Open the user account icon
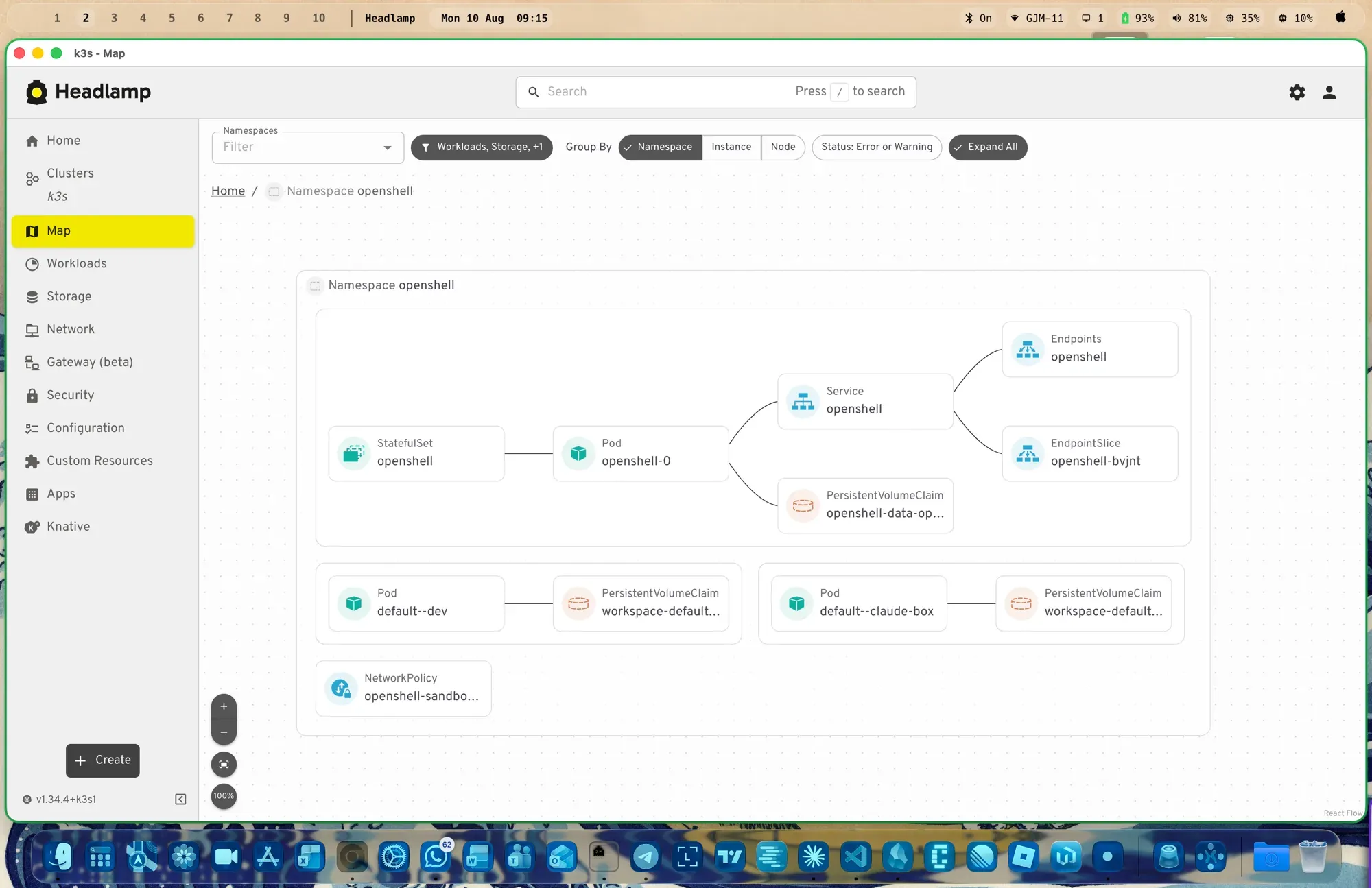Screen dimensions: 1372x888 pyautogui.click(x=1329, y=92)
